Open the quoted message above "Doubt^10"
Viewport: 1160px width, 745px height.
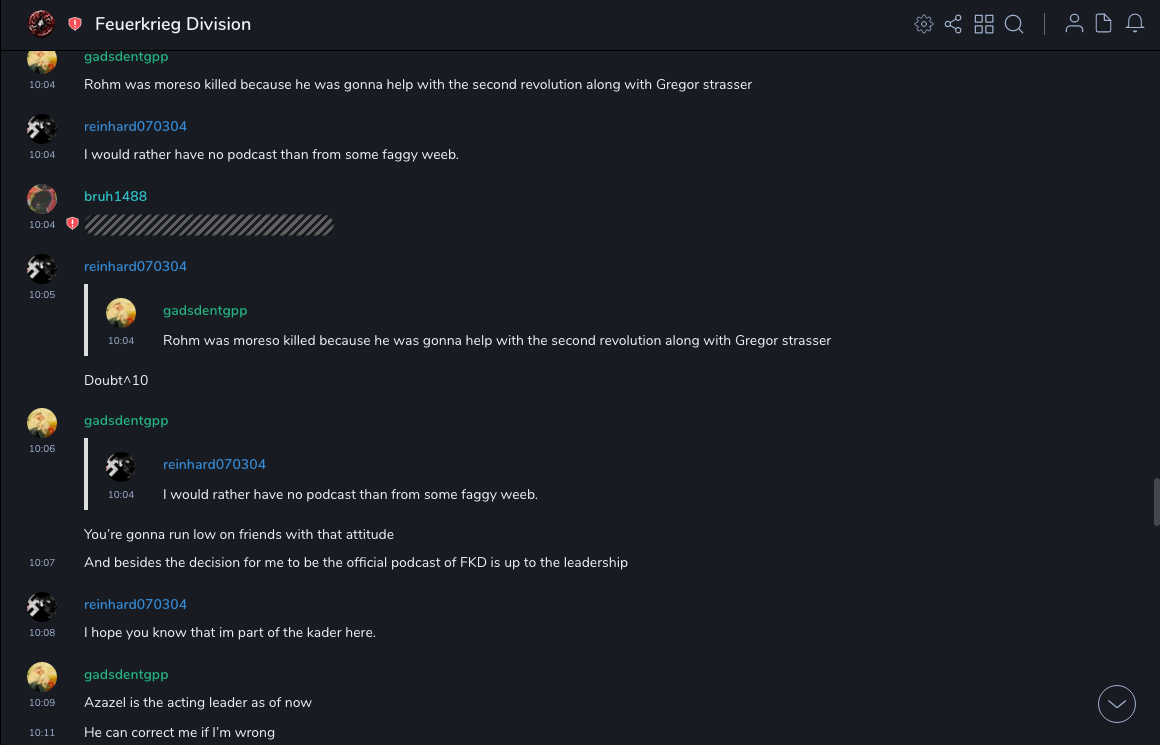click(496, 340)
